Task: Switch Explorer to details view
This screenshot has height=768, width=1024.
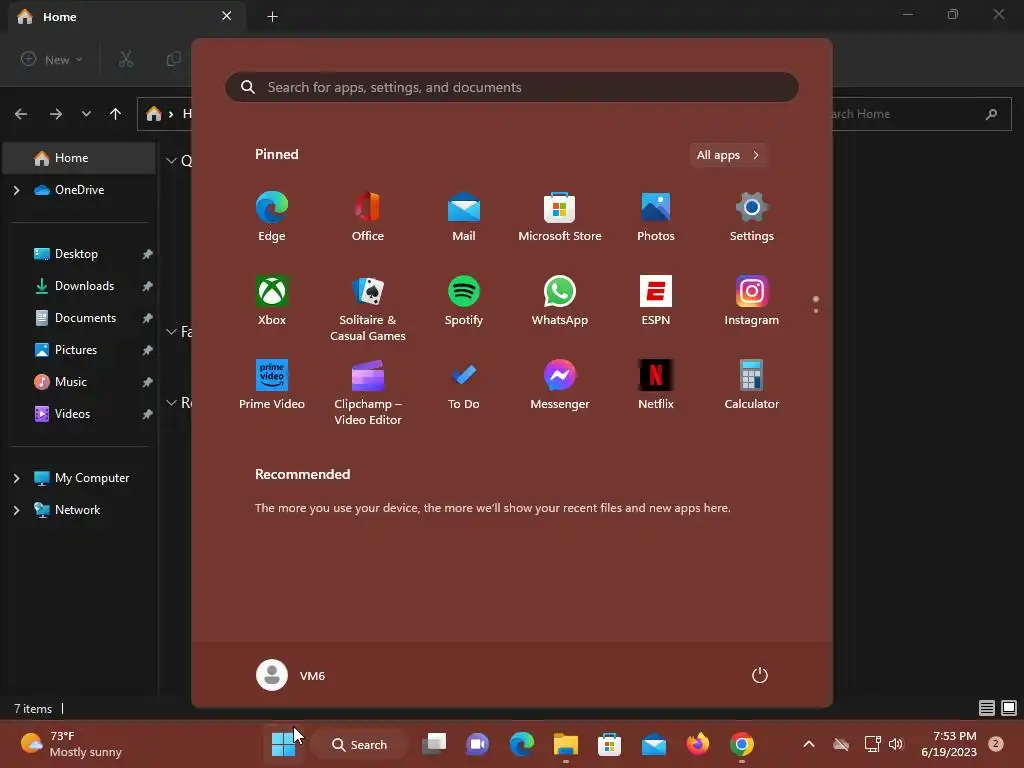Action: point(987,708)
